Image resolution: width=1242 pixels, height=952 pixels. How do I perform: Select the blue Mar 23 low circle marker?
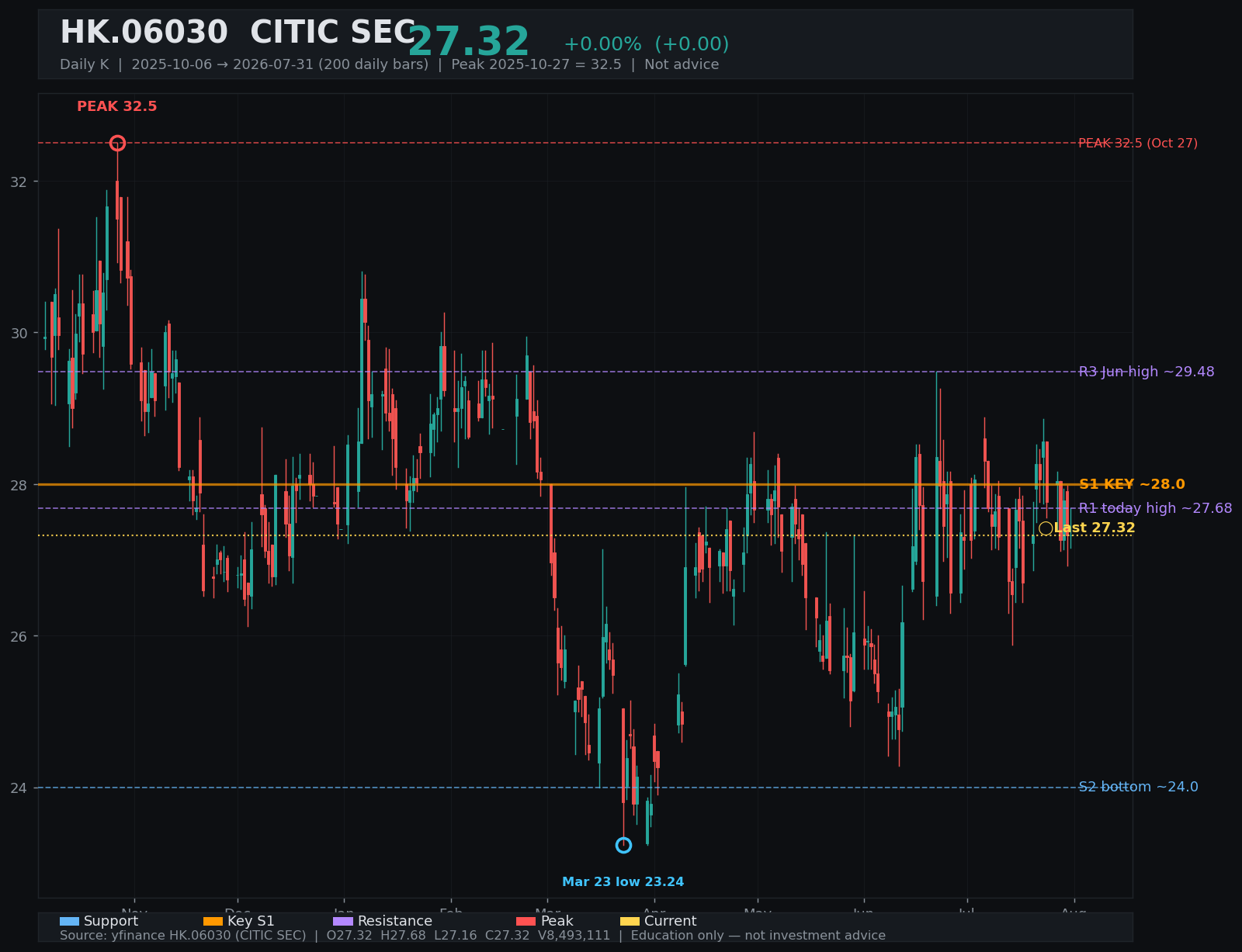[623, 845]
